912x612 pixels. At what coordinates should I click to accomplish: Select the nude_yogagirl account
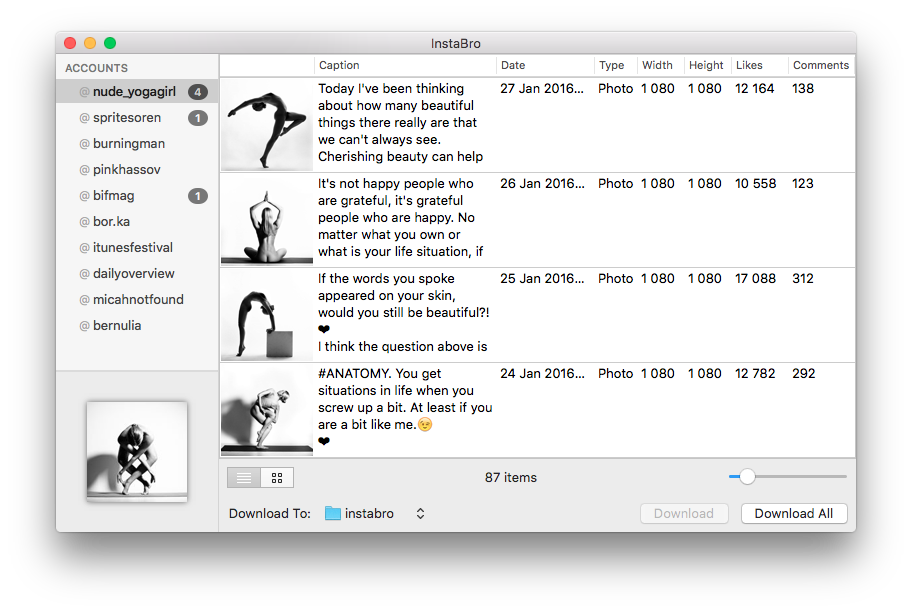tap(137, 91)
